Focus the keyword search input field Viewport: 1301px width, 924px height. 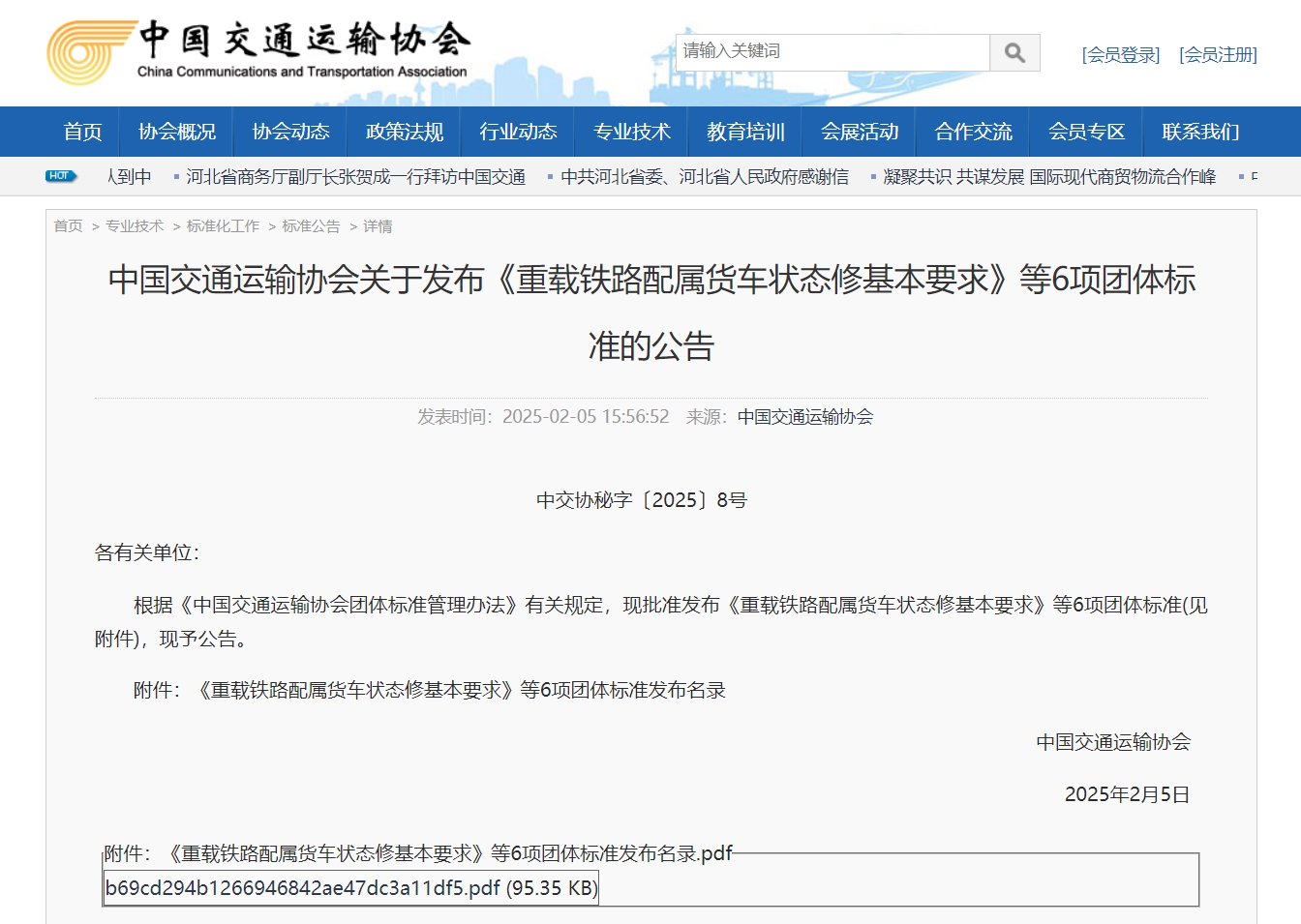coord(832,52)
